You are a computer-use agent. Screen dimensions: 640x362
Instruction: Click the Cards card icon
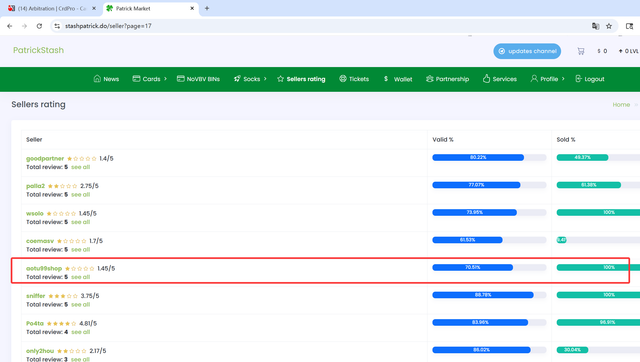136,78
